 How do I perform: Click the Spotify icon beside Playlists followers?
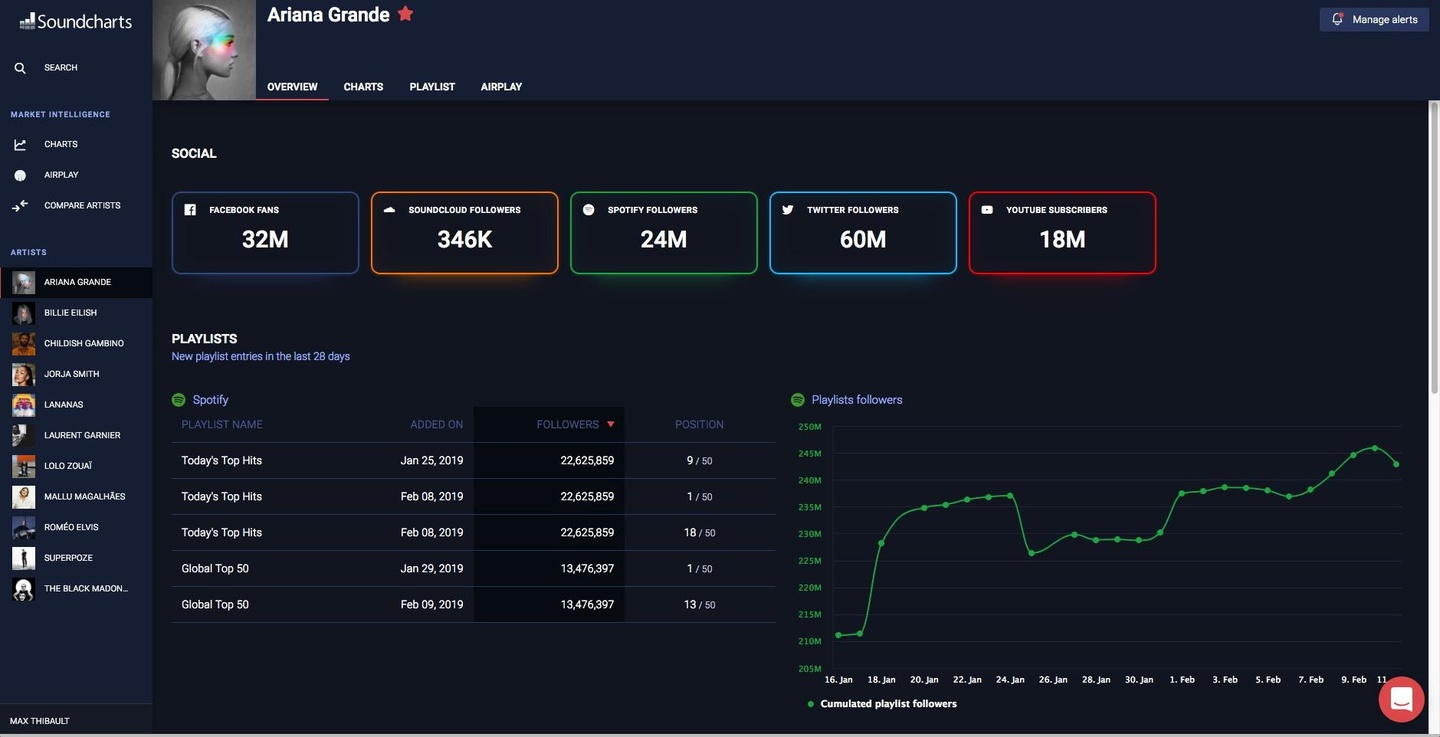[798, 400]
